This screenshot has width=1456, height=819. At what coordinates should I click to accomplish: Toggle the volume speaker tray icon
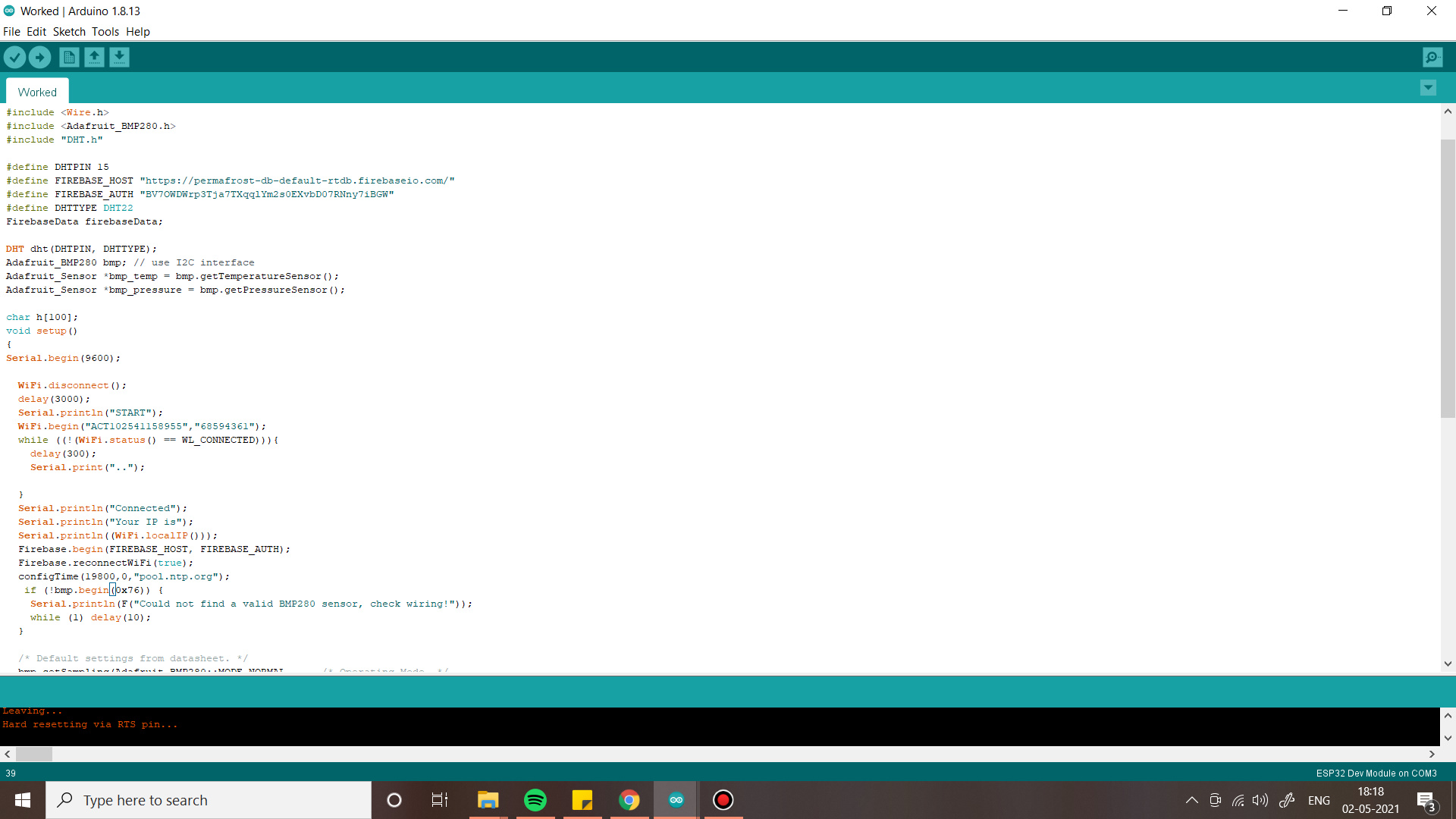point(1260,800)
